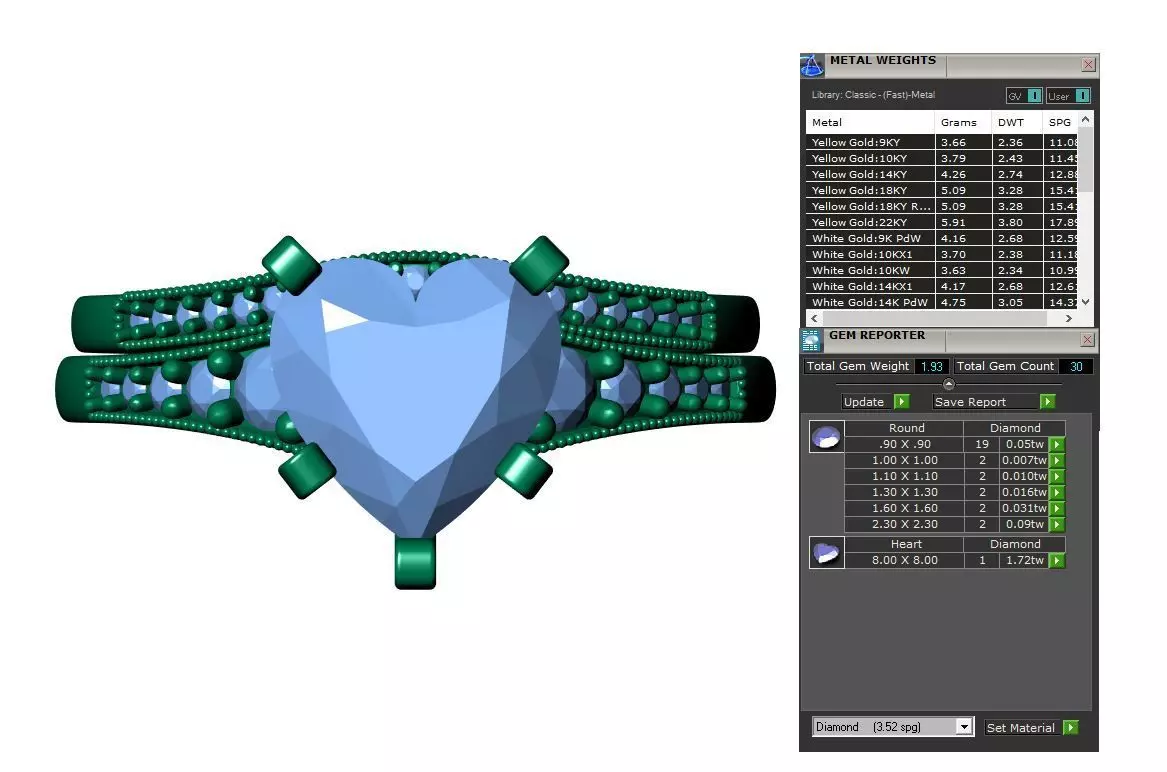Click the 3.05 DWT cell for 14K PdW

pyautogui.click(x=1017, y=302)
